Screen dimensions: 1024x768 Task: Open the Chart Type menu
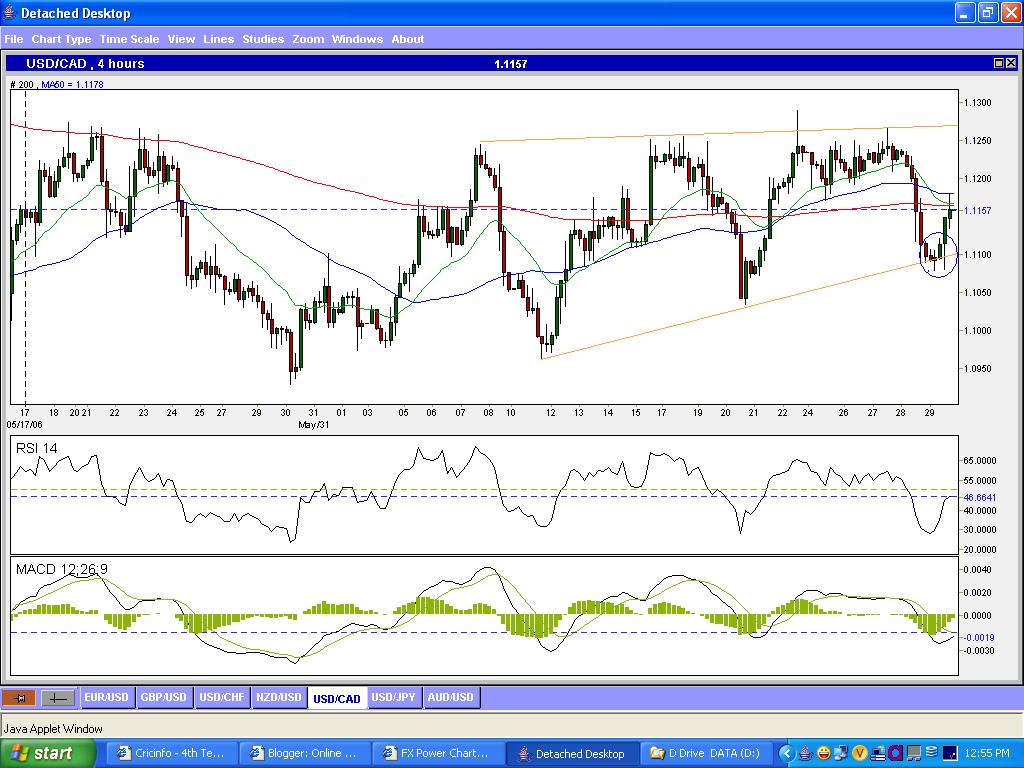click(61, 39)
